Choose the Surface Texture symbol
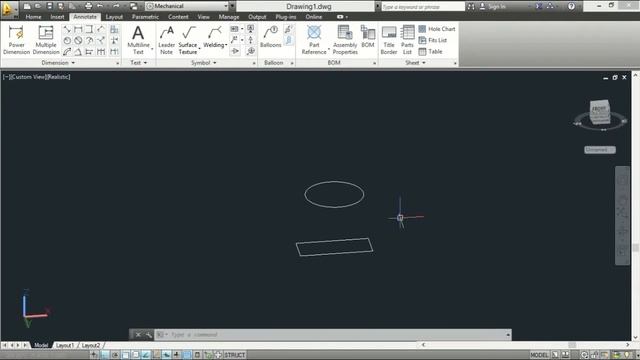 (188, 40)
